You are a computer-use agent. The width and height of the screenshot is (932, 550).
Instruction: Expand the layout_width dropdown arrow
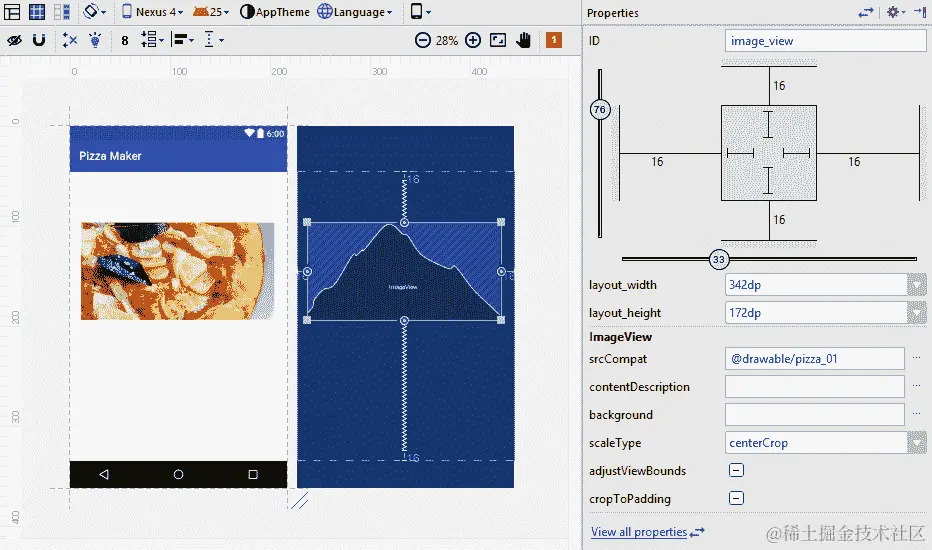pyautogui.click(x=917, y=285)
